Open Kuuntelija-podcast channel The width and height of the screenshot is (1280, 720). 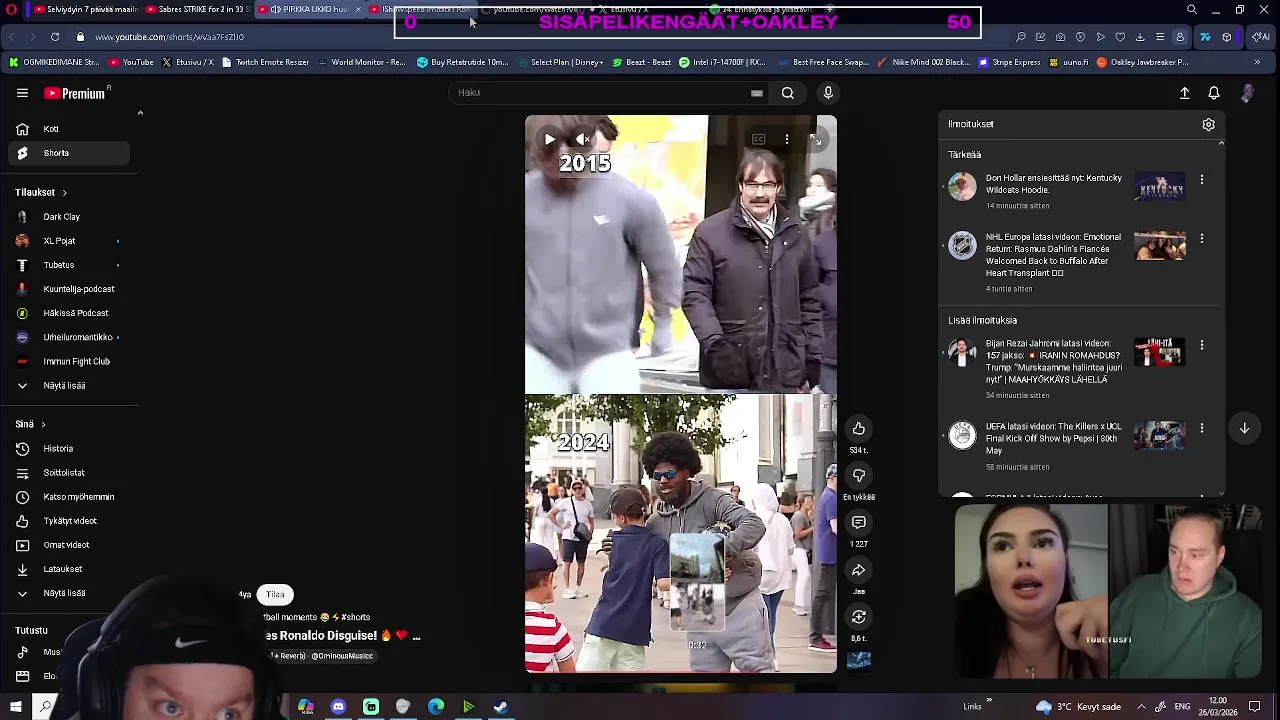coord(70,289)
